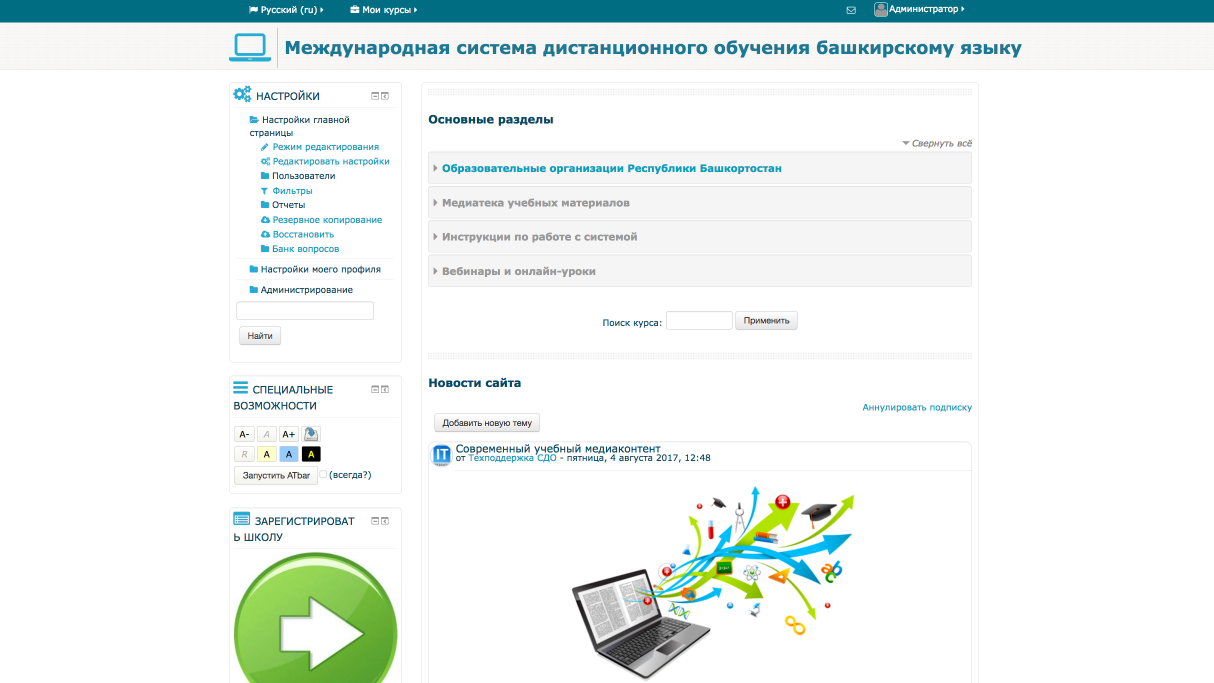Select the black background yellow text scheme
The image size is (1214, 683).
(311, 454)
